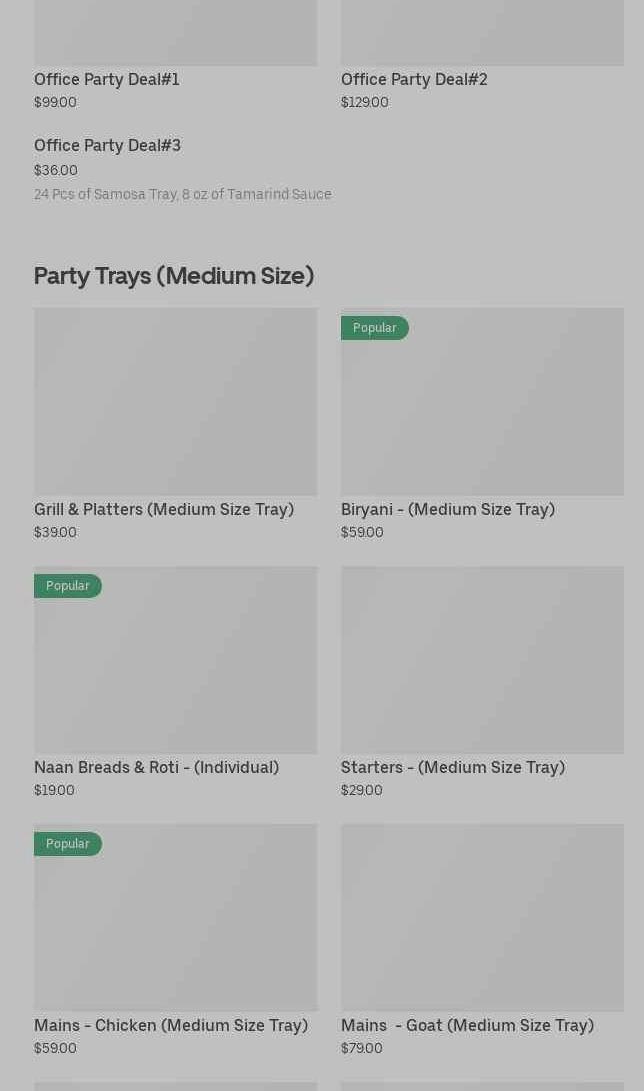This screenshot has width=644, height=1091.
Task: Open the Mains Goat tray image
Action: pos(482,917)
